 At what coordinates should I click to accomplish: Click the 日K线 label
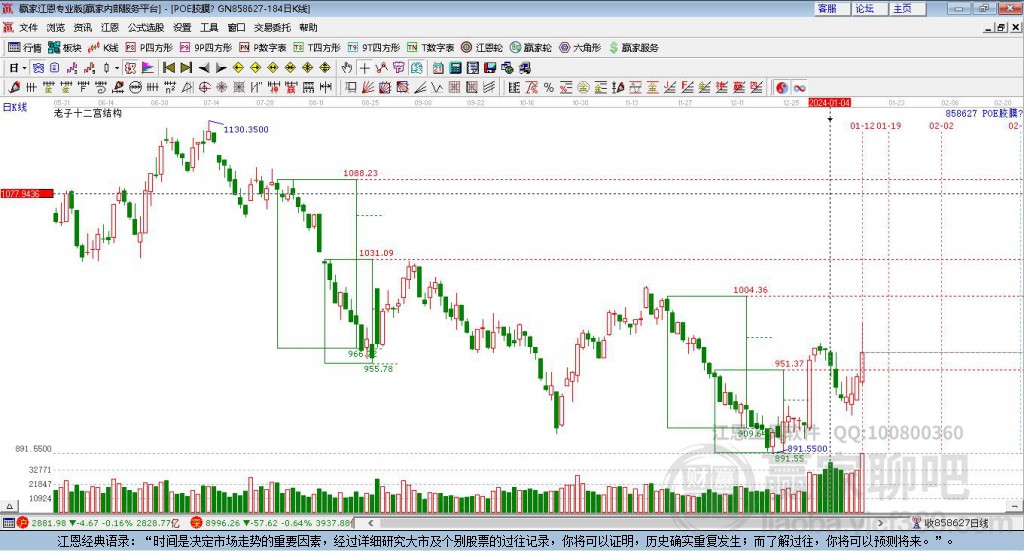(15, 107)
